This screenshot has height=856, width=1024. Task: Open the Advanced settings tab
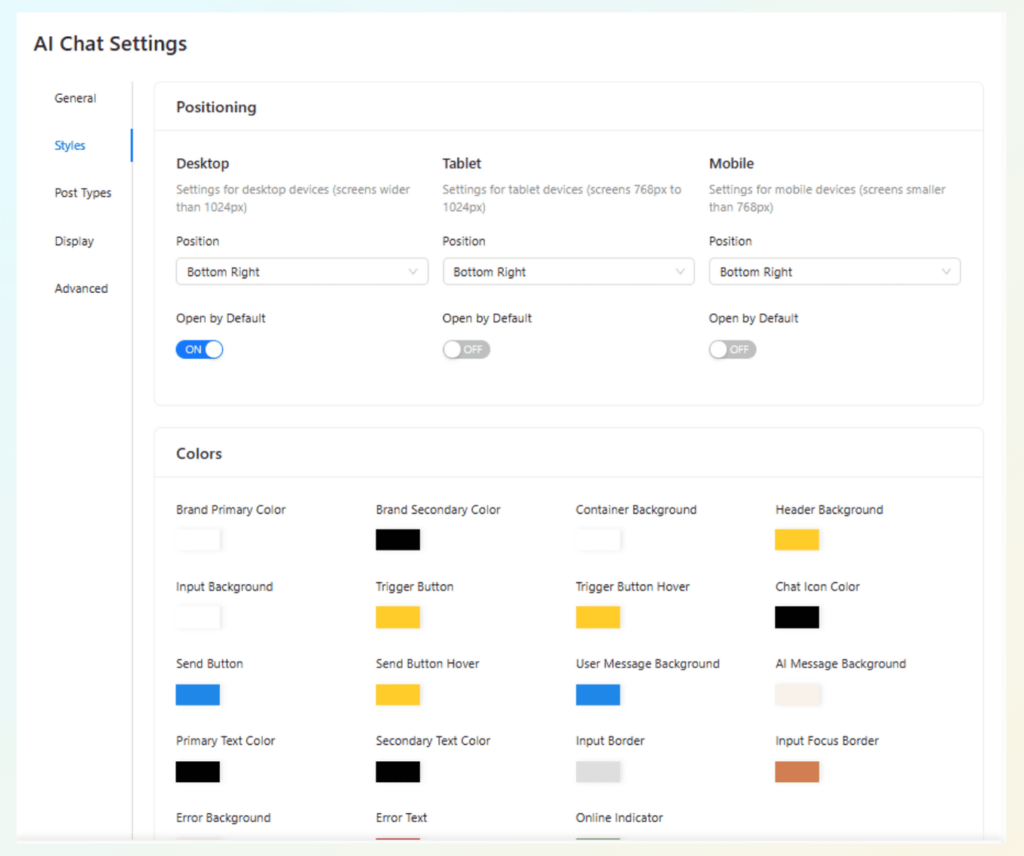point(81,288)
